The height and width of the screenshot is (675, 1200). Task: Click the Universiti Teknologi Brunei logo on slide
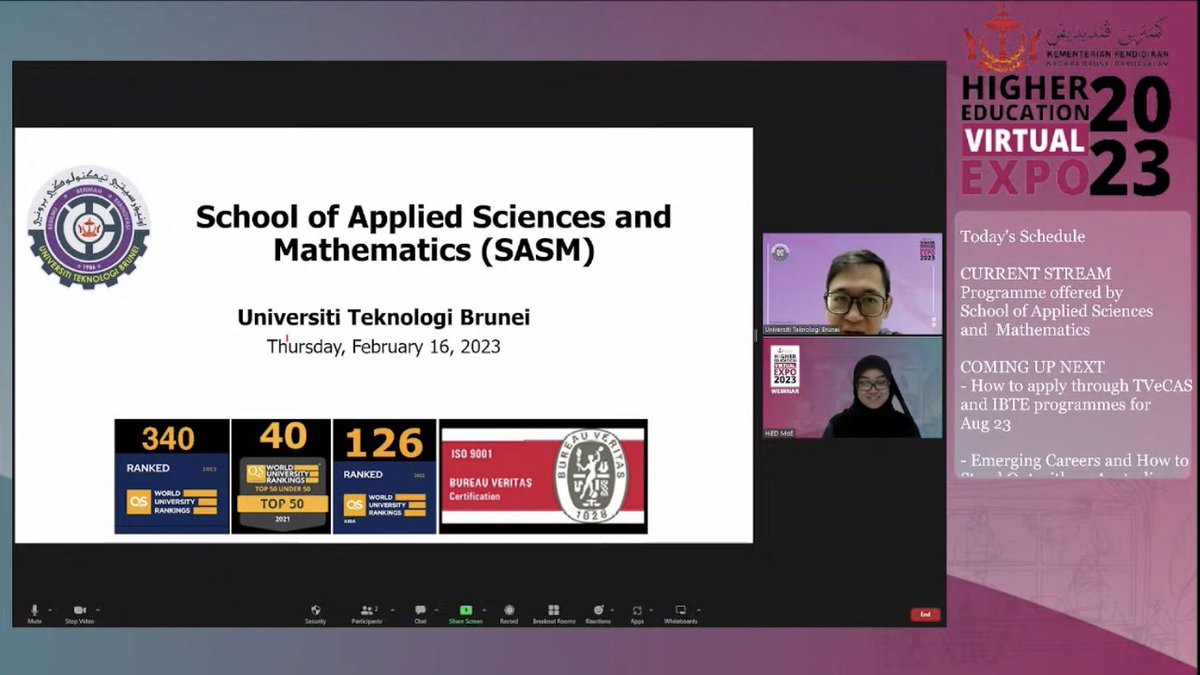(88, 229)
